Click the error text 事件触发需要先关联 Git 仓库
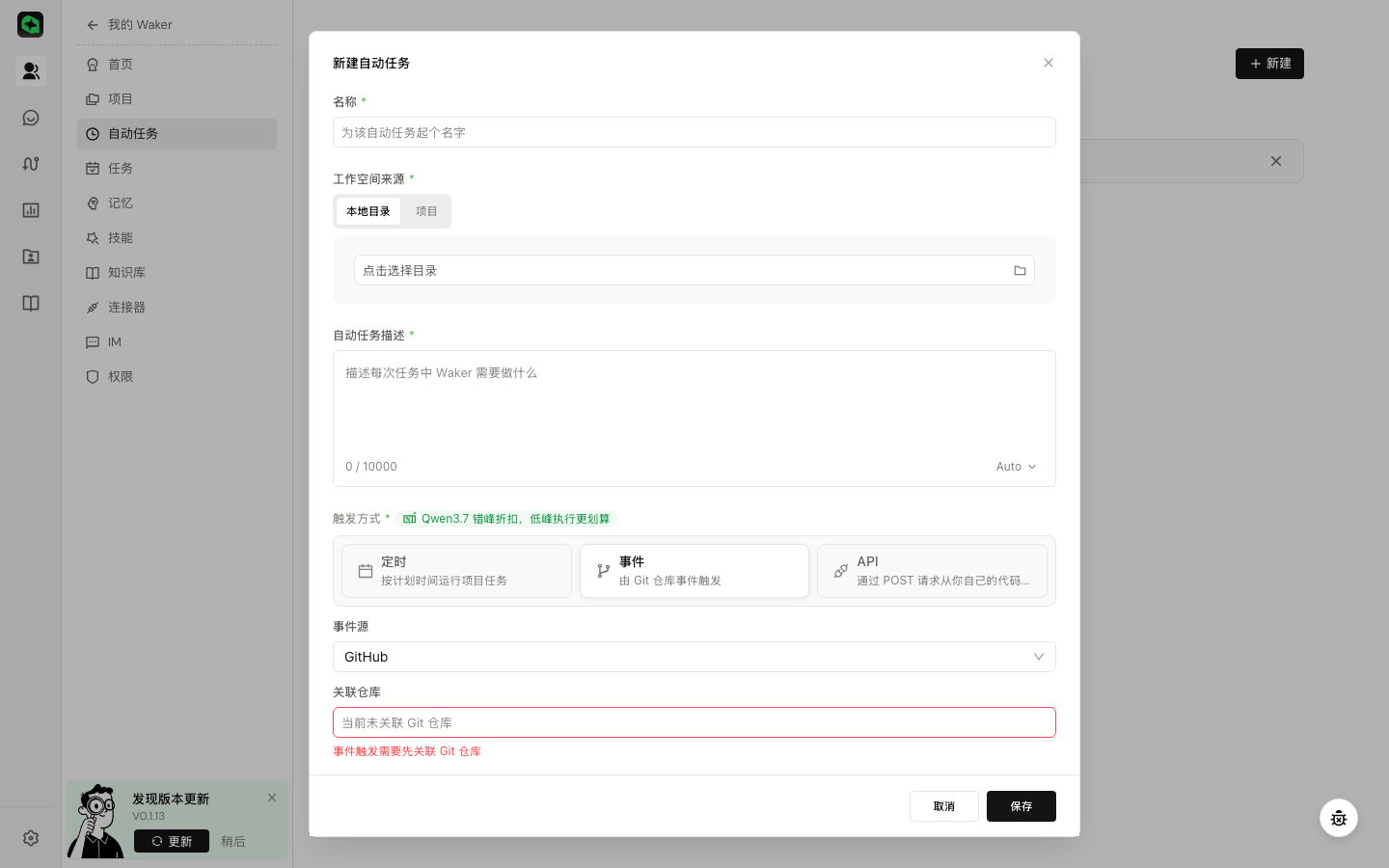1389x868 pixels. (407, 751)
